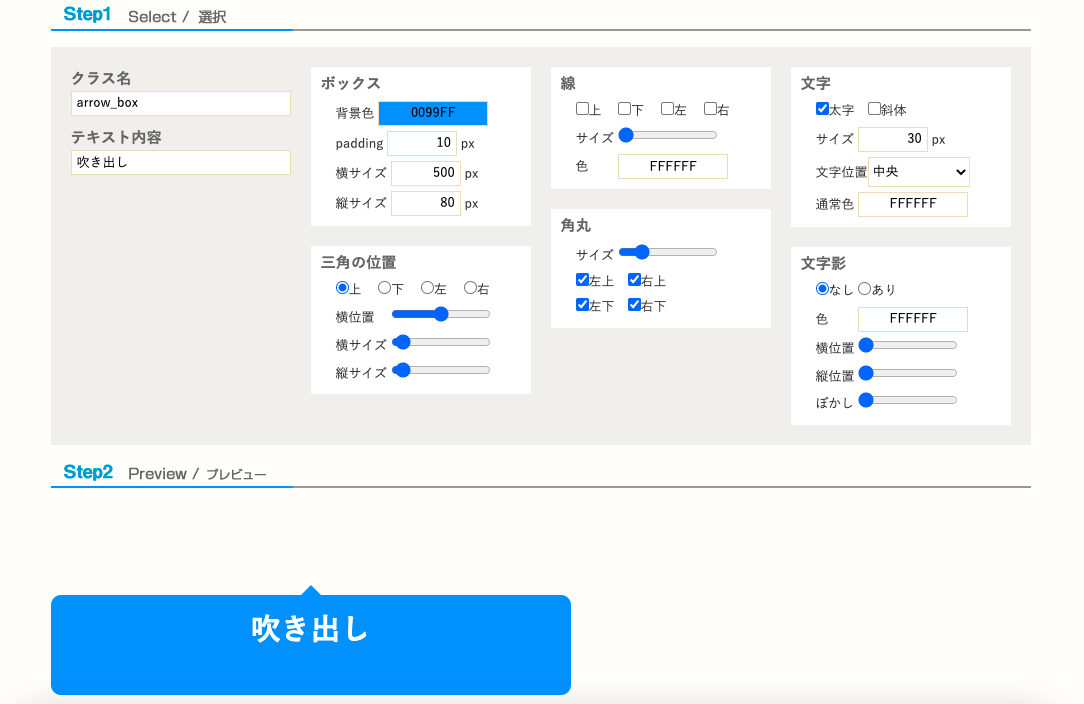Click the クラス名 input showing arrow_box
Screen dimensions: 1084x704
[180, 103]
